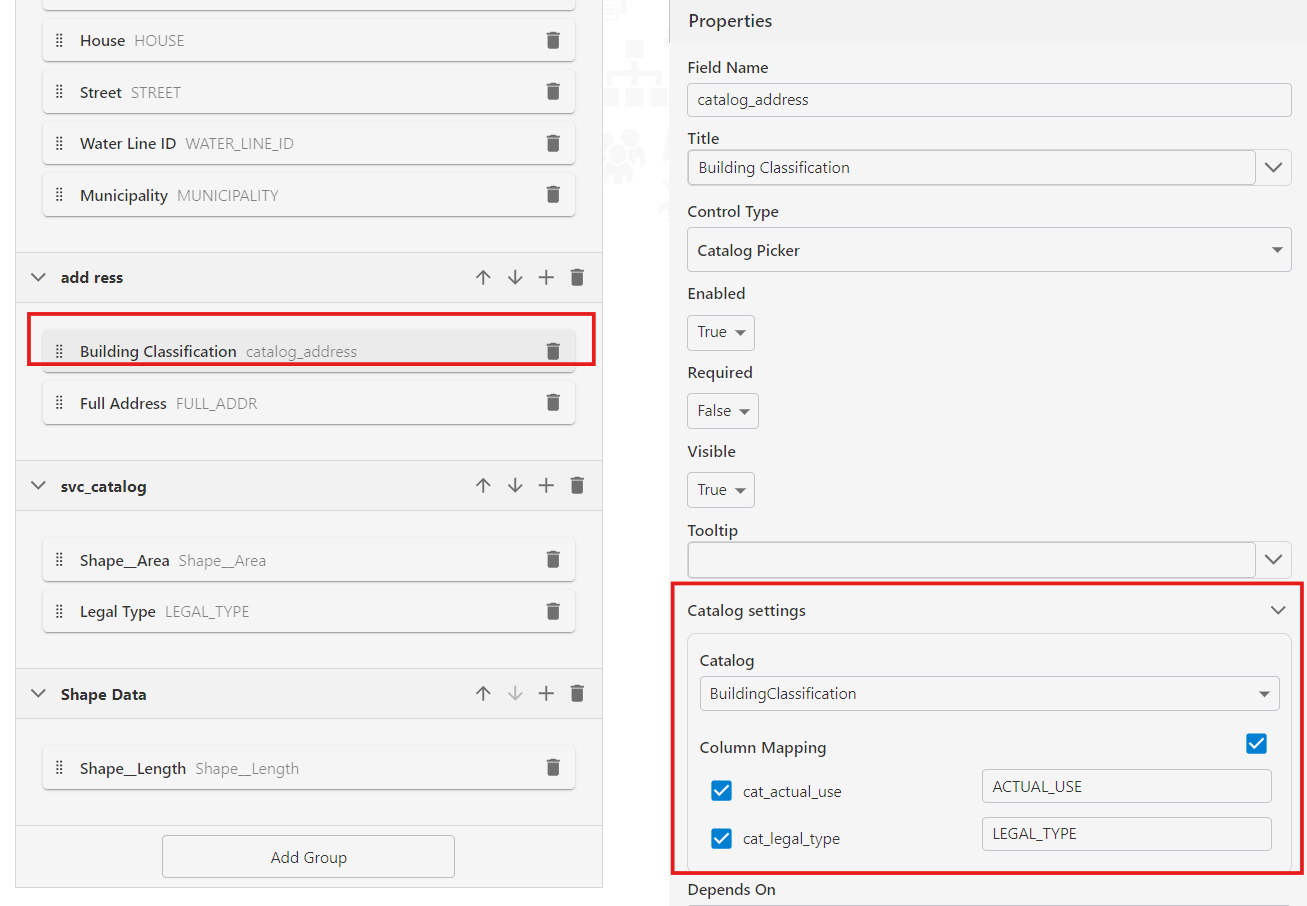
Task: Delete the House field
Action: click(553, 40)
